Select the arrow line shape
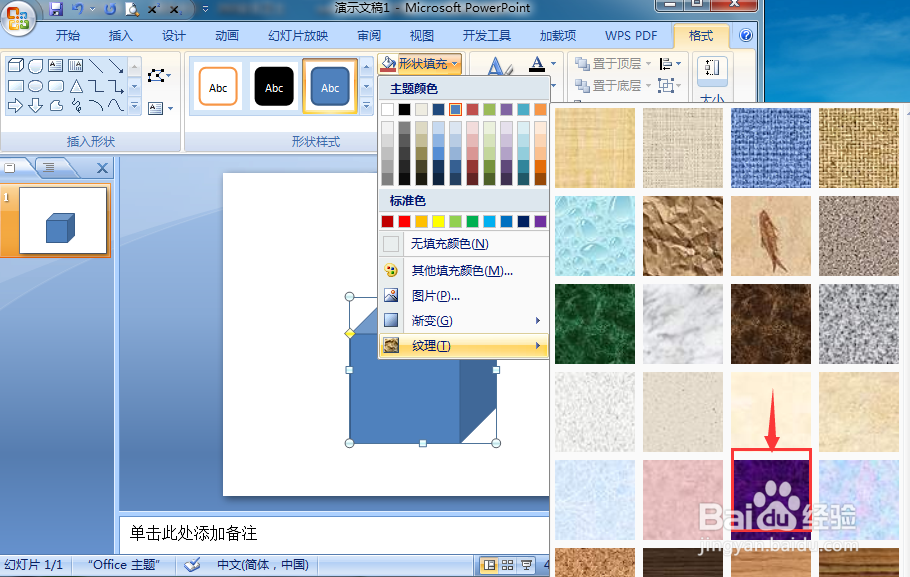Viewport: 910px width, 577px height. (x=116, y=66)
